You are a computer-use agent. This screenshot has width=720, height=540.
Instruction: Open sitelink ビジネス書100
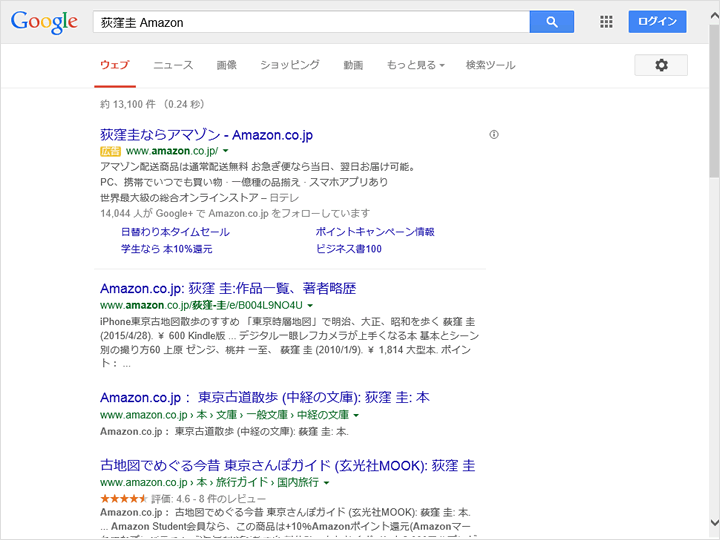tap(349, 249)
